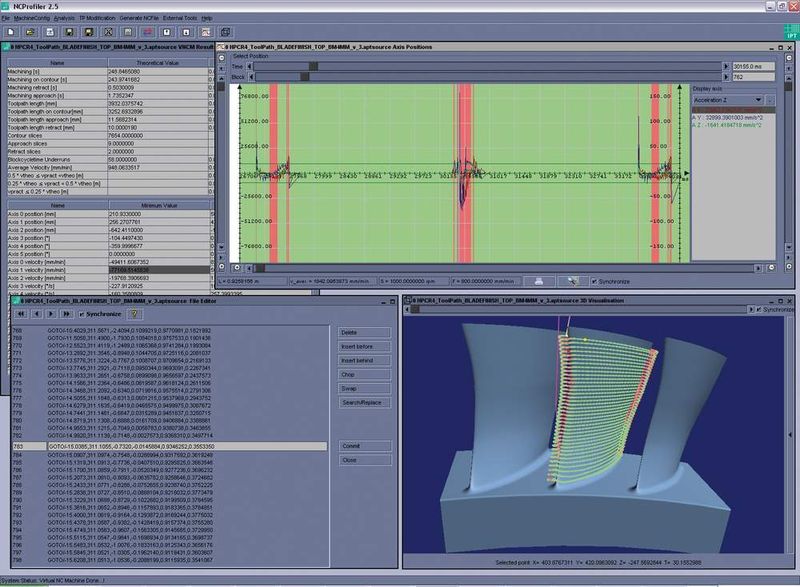Screen dimensions: 800x587
Task: Click the 3D Visualisation top slider thumb
Action: coord(415,309)
